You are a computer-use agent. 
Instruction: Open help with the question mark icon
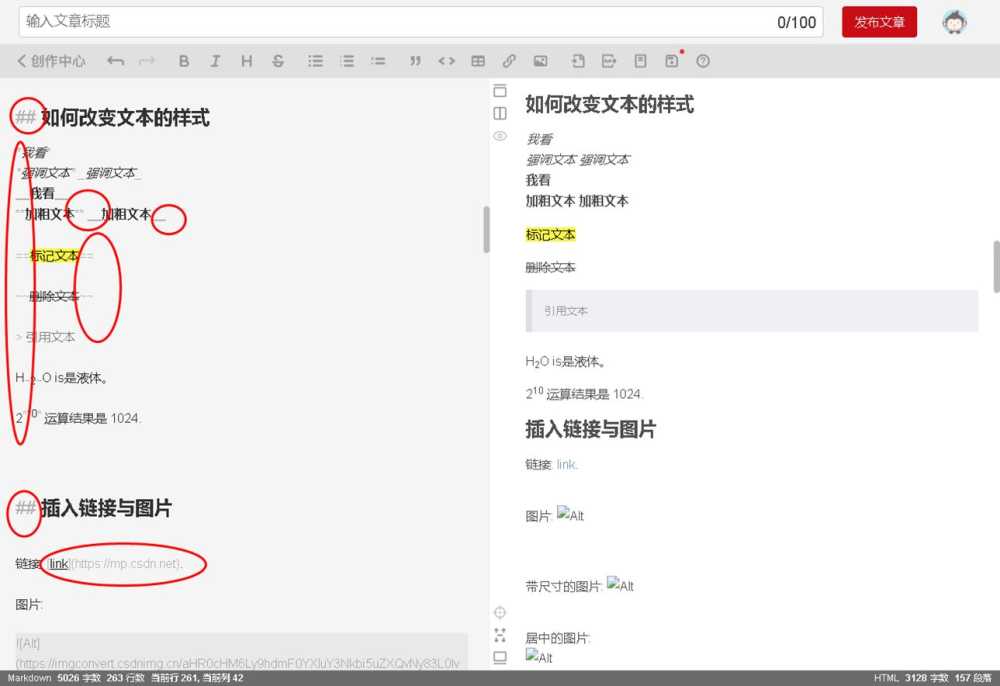(703, 61)
